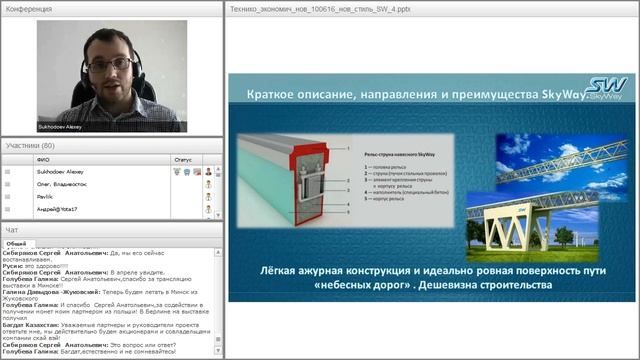This screenshot has height=360, width=640.
Task: Click the upper truss bridge photo on the slide
Action: (562, 163)
